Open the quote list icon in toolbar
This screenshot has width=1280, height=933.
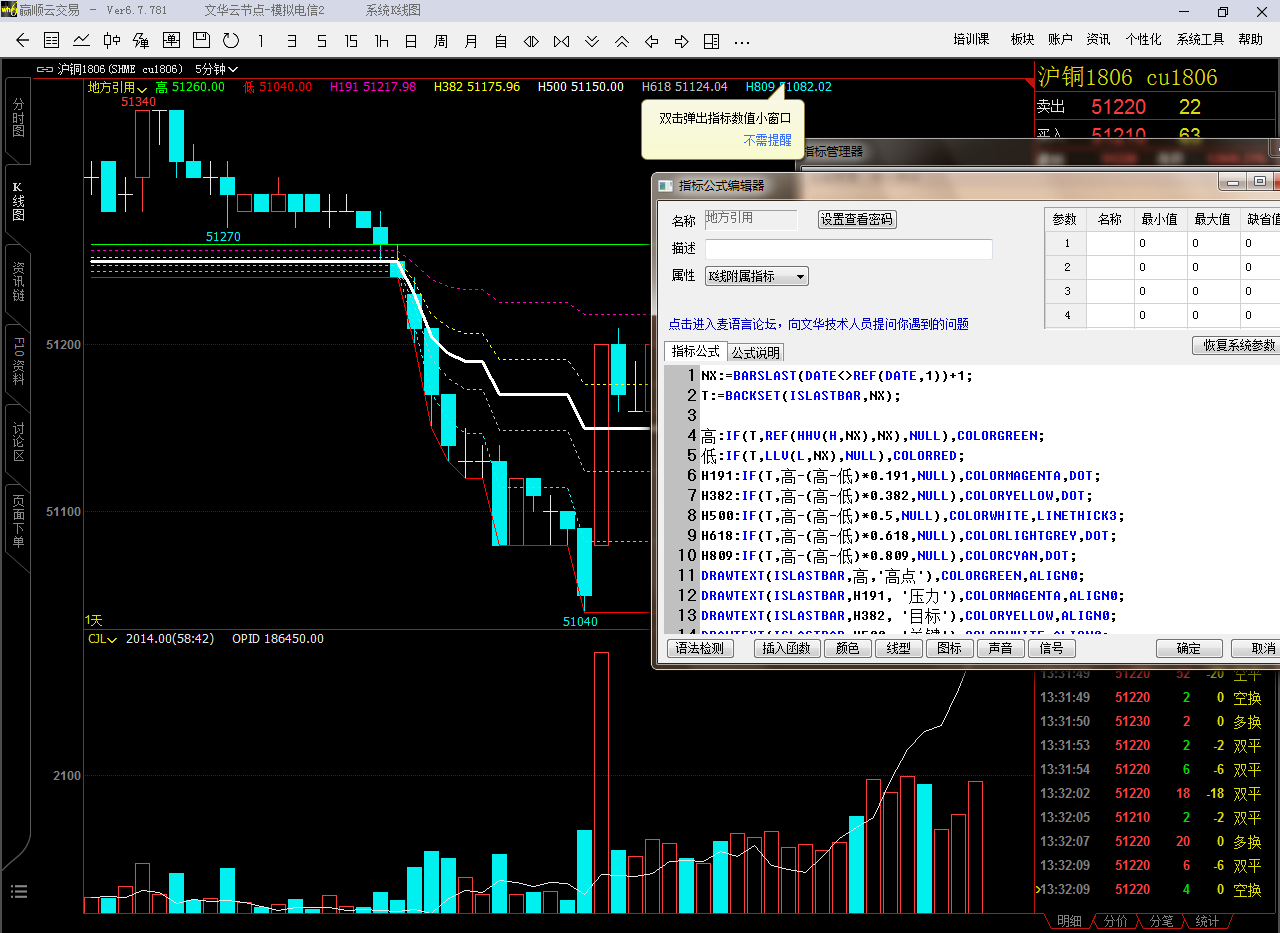coord(52,41)
